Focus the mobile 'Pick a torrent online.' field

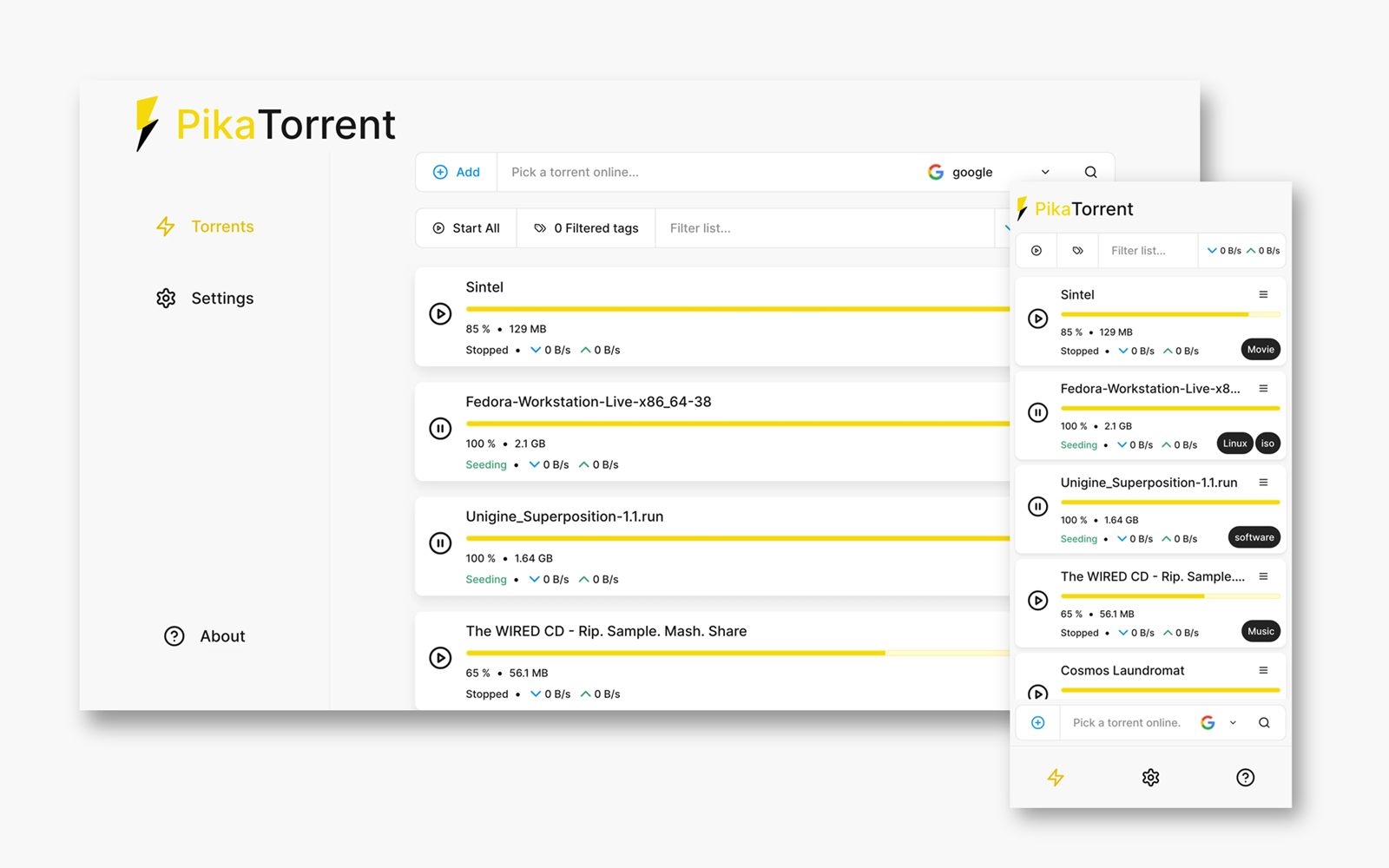tap(1127, 722)
